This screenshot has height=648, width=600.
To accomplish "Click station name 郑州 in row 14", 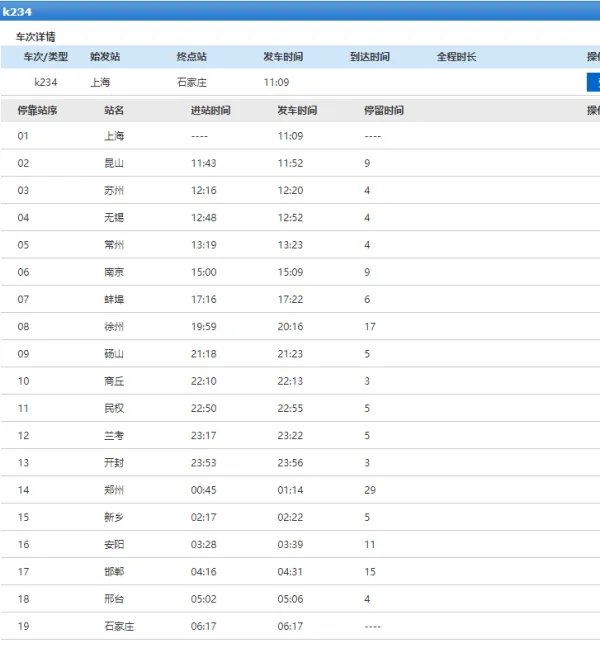I will pos(114,489).
